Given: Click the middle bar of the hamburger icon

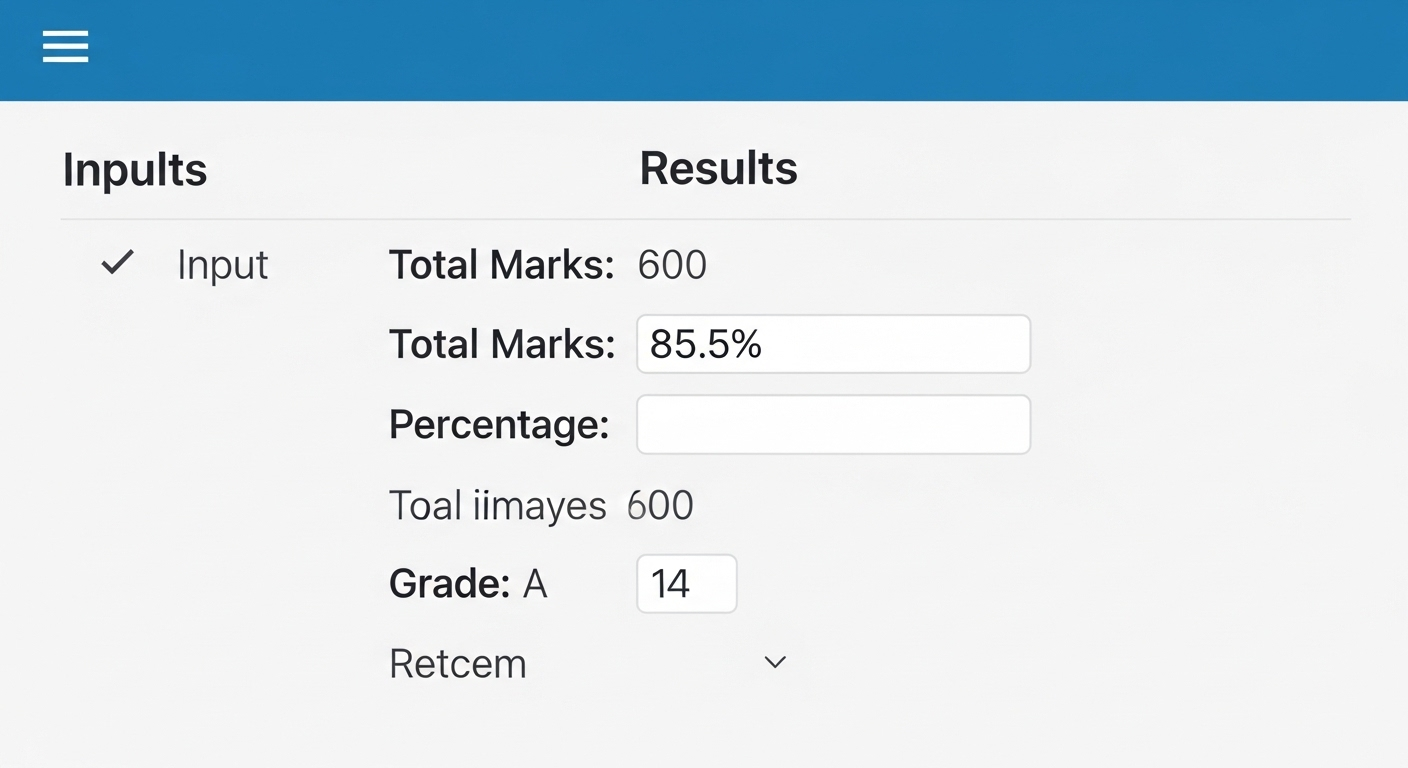Looking at the screenshot, I should tap(65, 47).
